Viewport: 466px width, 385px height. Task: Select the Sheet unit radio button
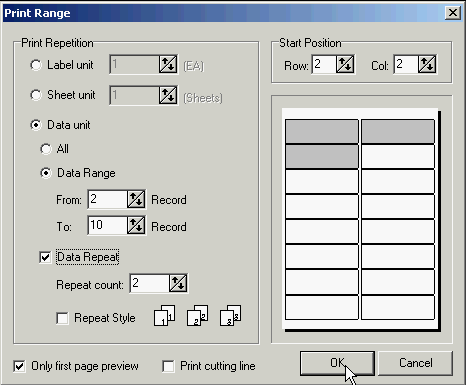click(36, 95)
